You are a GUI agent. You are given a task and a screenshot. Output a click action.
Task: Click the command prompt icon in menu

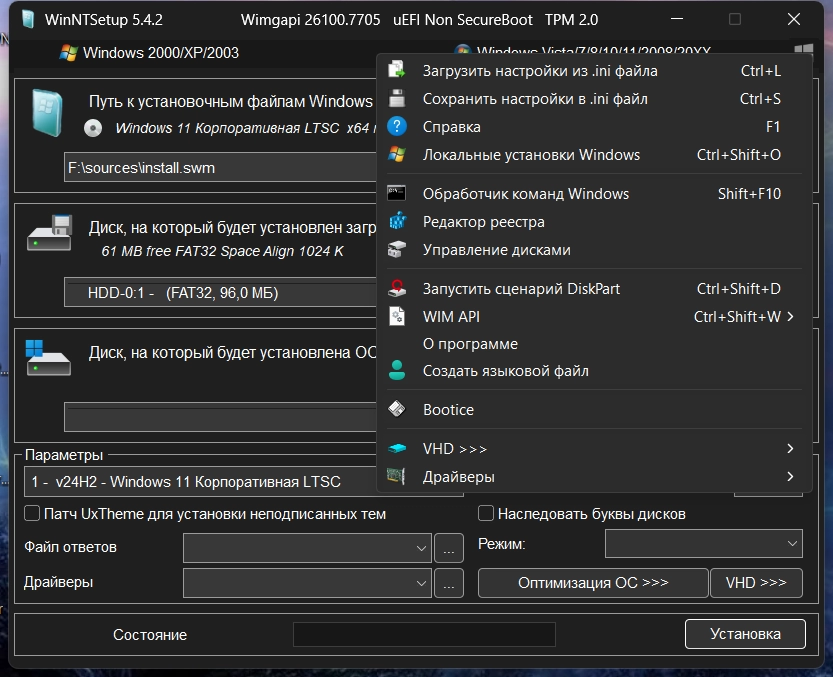[397, 193]
